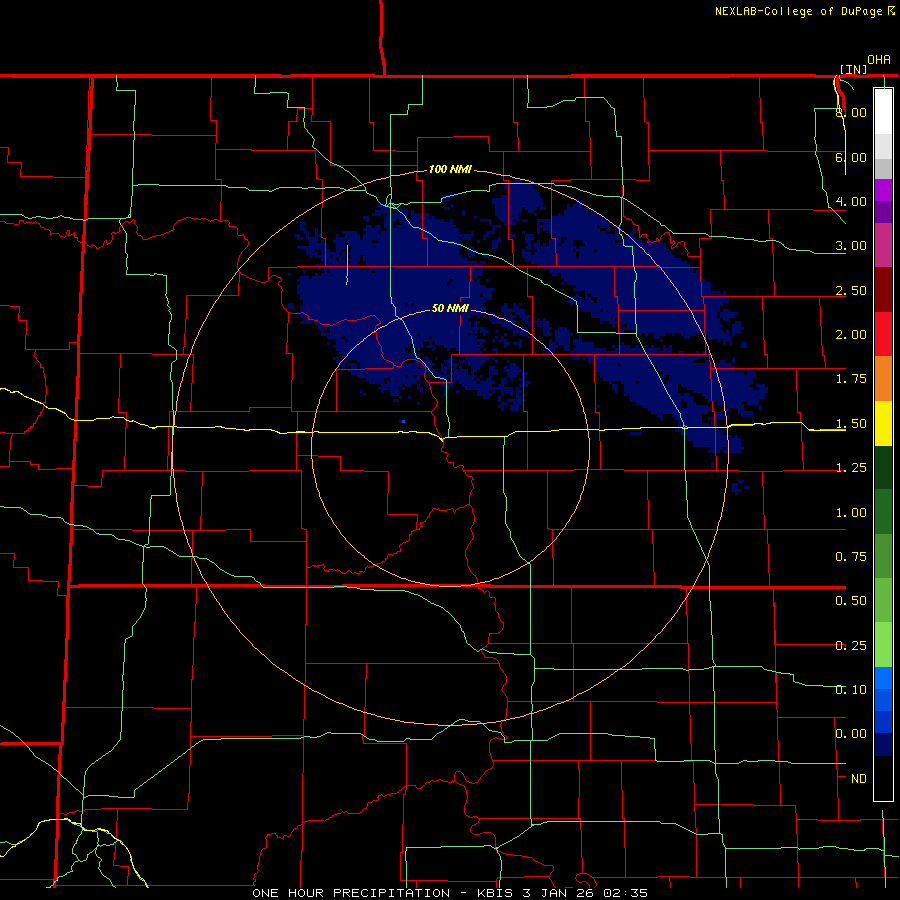Image resolution: width=900 pixels, height=900 pixels.
Task: Click the white swatch in the precipitation legend
Action: (883, 111)
